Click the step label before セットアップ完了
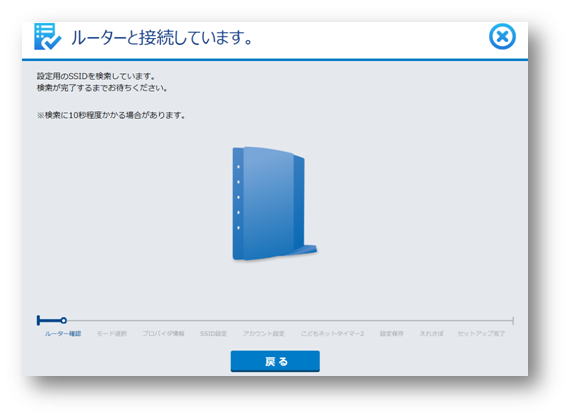Screen dimensions: 570x418 pos(431,333)
